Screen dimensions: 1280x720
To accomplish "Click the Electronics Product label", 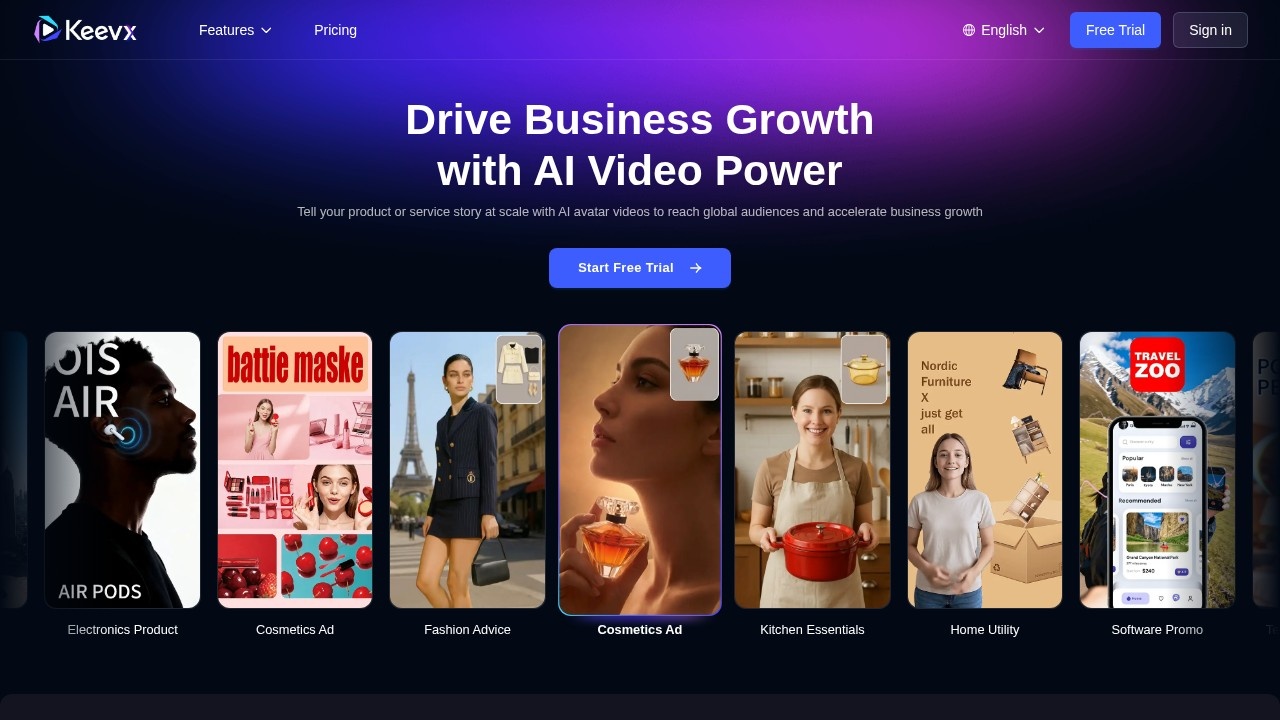I will (x=122, y=630).
